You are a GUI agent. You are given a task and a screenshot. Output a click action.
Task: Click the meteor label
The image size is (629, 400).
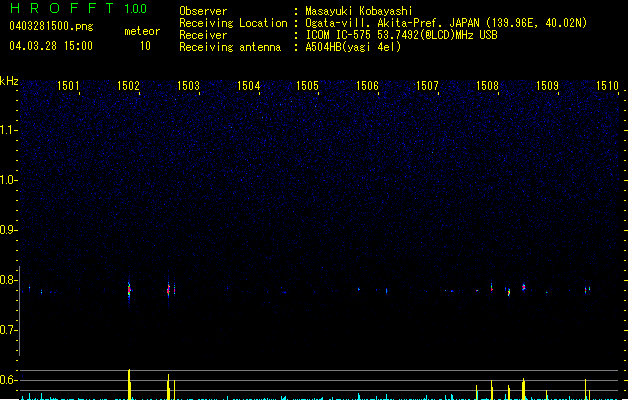[x=142, y=31]
